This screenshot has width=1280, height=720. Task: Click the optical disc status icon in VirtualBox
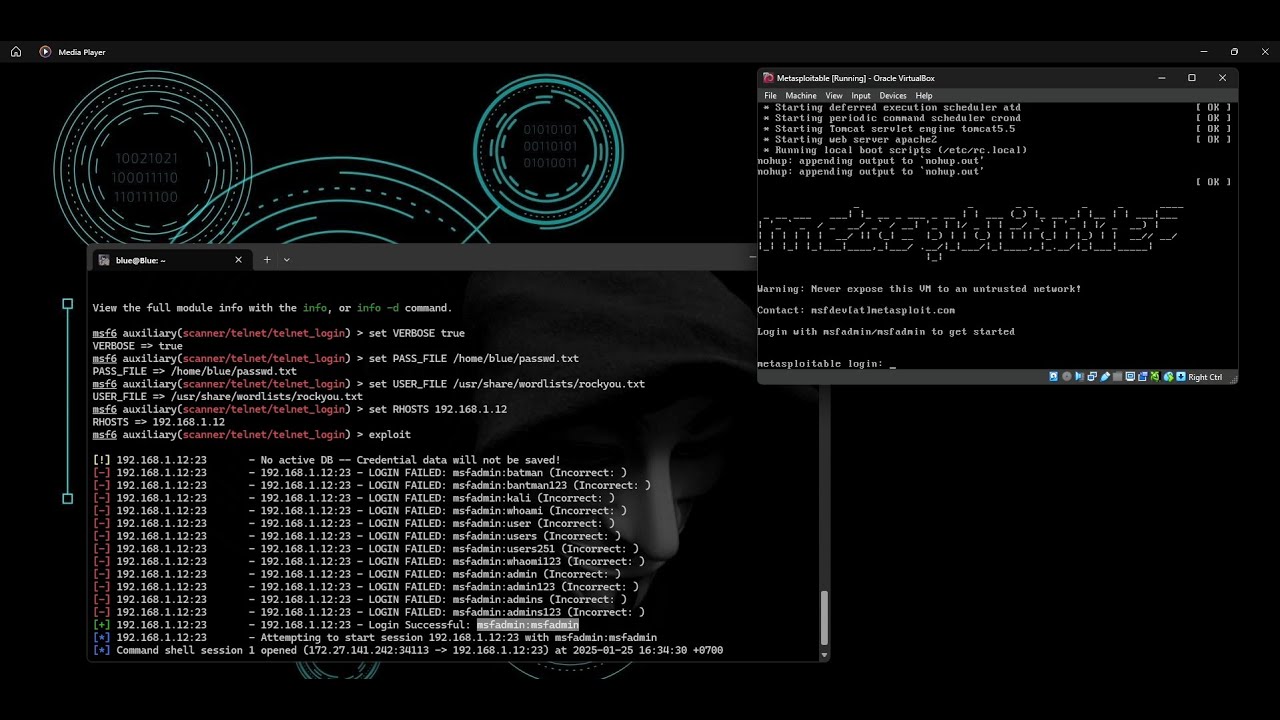click(1067, 377)
